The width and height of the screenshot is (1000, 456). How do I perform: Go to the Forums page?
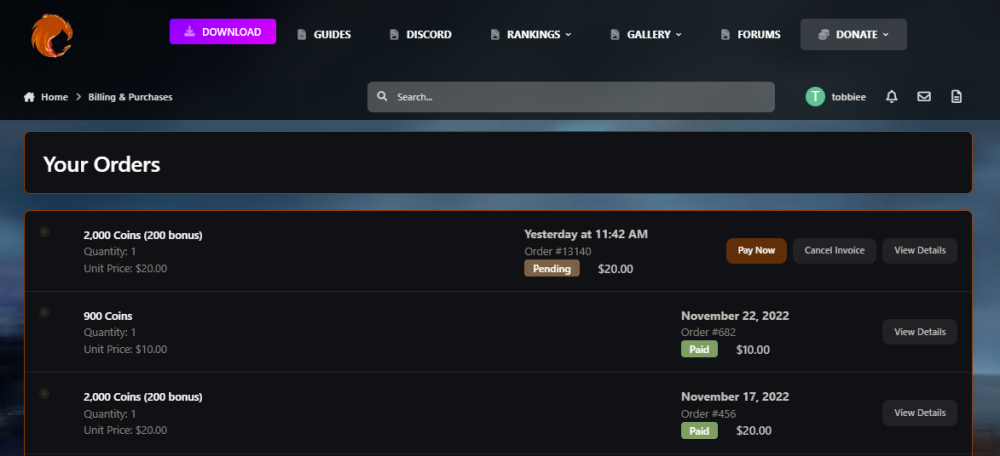(x=750, y=34)
